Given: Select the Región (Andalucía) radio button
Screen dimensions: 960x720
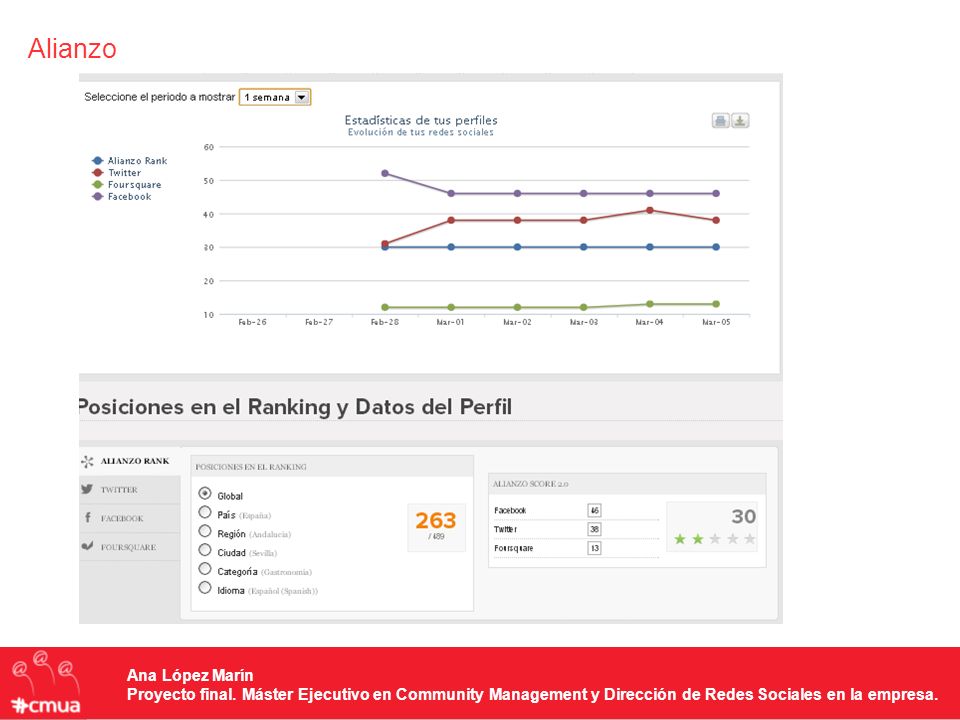Looking at the screenshot, I should [205, 531].
